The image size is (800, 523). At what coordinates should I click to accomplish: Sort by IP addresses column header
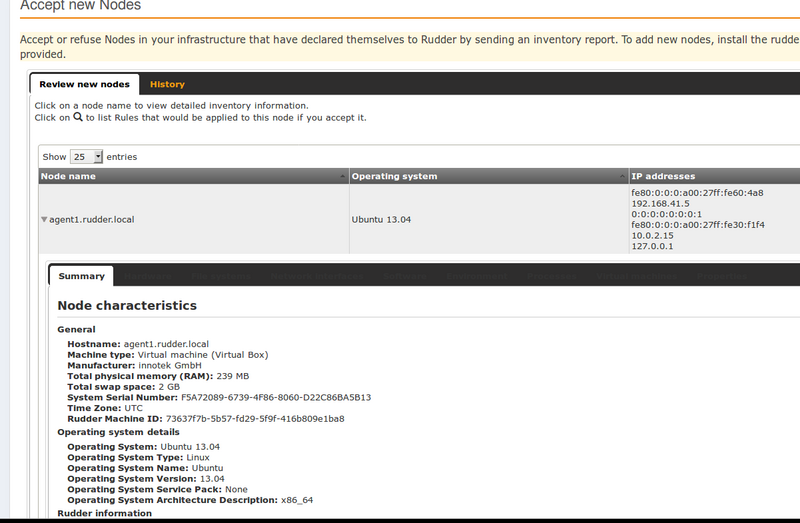[714, 176]
